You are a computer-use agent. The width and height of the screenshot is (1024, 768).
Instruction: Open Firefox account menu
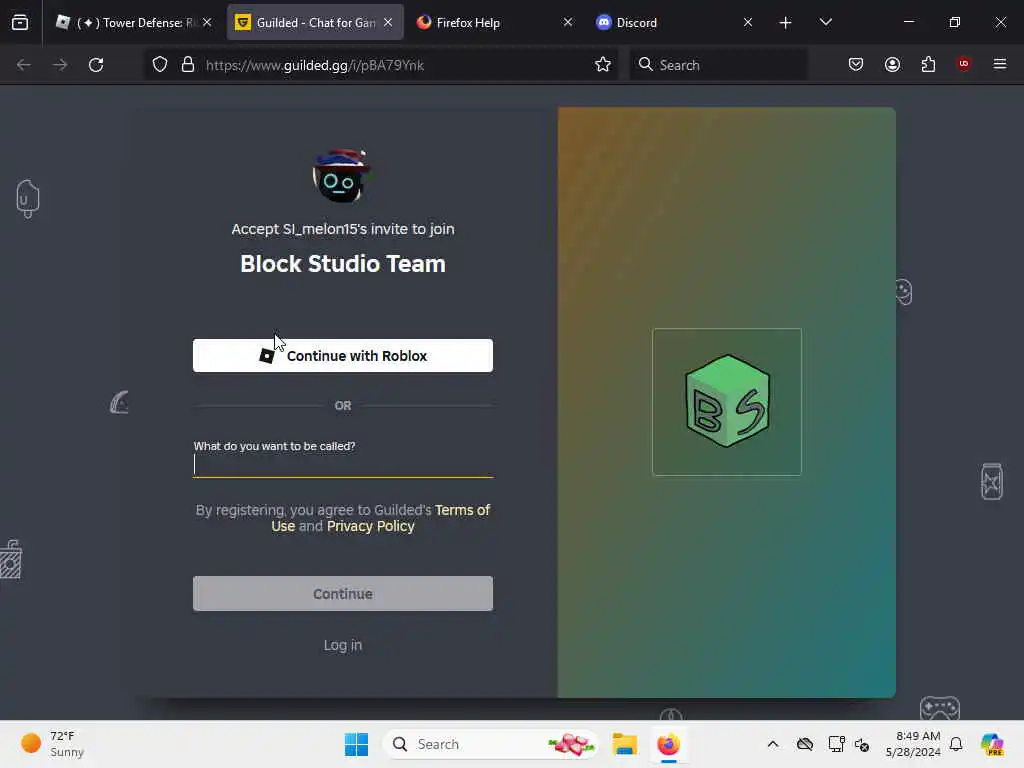click(x=892, y=64)
